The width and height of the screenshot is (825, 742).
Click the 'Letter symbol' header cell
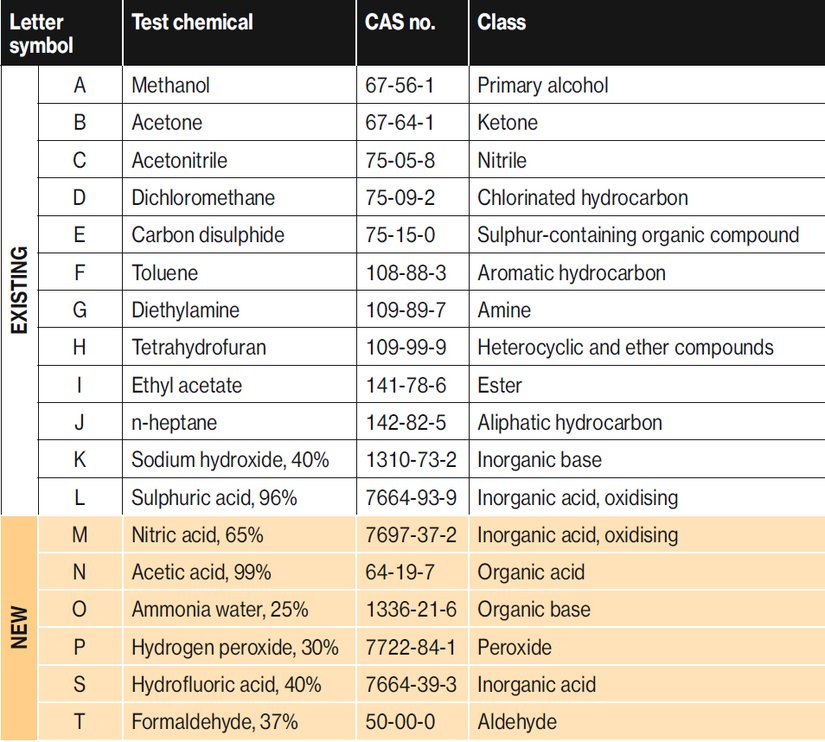point(42,34)
